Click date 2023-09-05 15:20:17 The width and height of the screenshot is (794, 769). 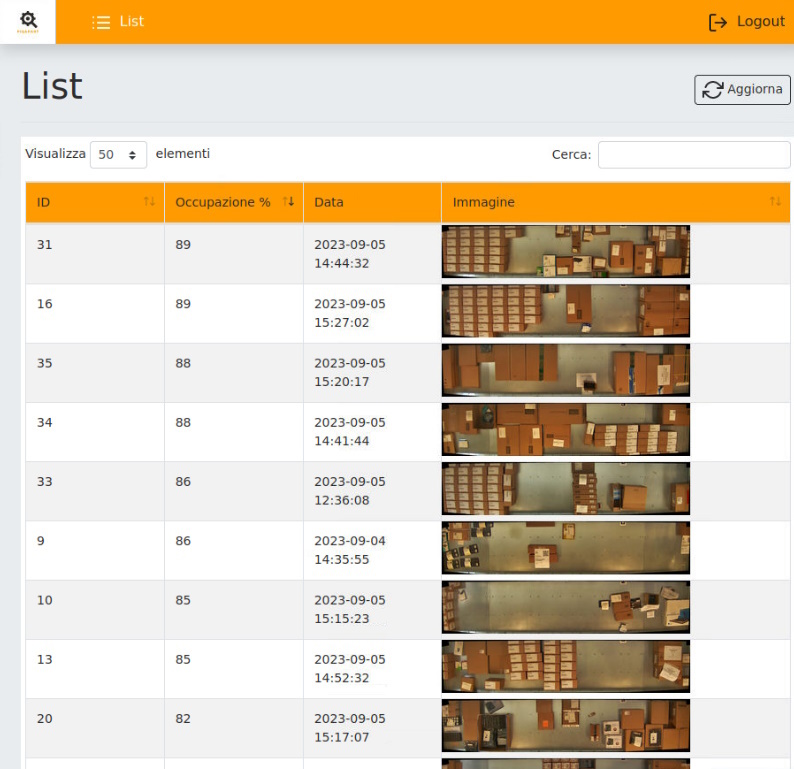pyautogui.click(x=350, y=373)
